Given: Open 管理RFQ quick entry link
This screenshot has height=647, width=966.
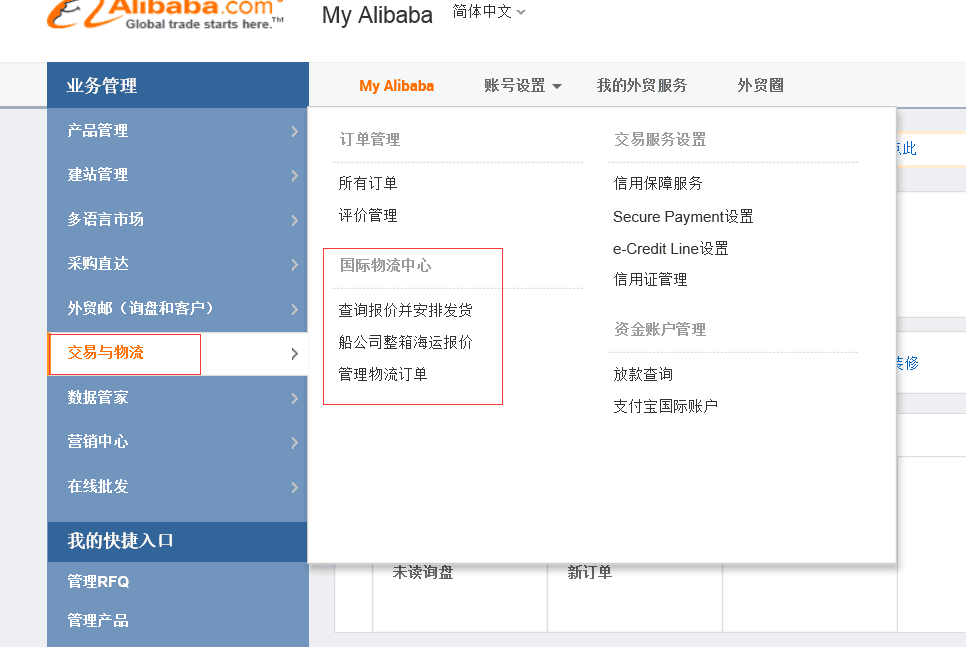Looking at the screenshot, I should pos(98,581).
